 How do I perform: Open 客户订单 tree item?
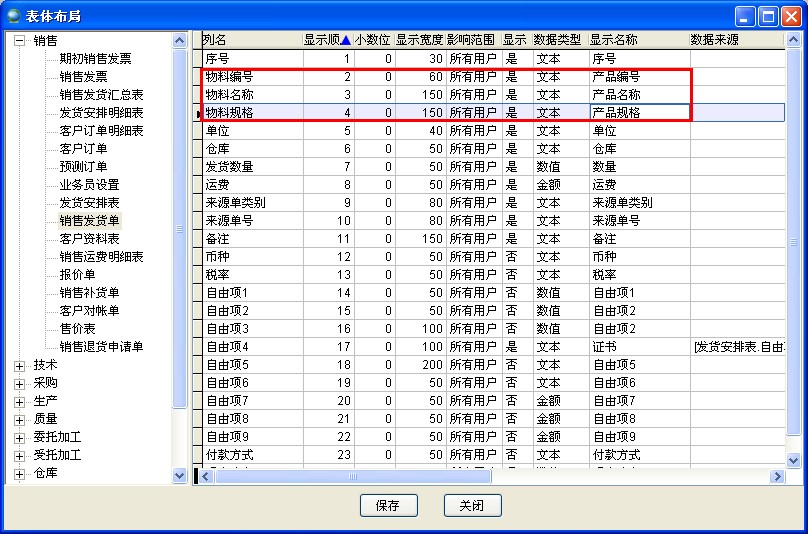click(83, 149)
